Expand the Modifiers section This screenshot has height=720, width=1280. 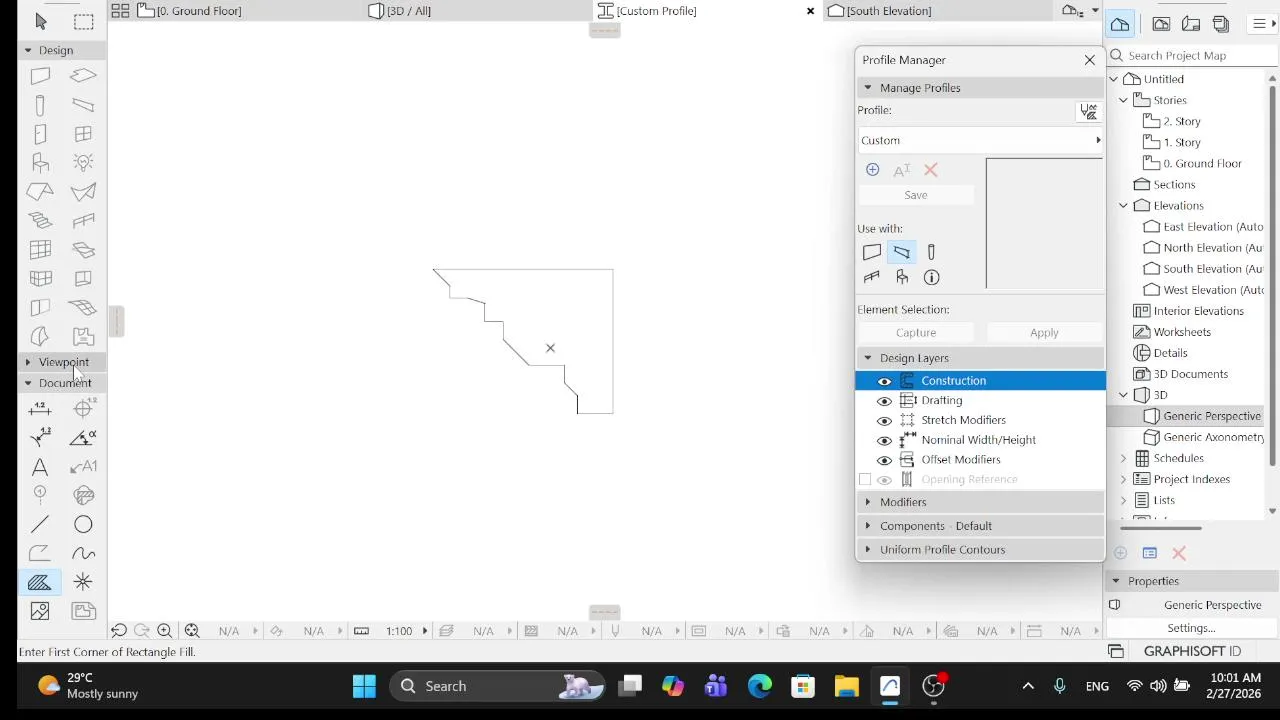[980, 502]
